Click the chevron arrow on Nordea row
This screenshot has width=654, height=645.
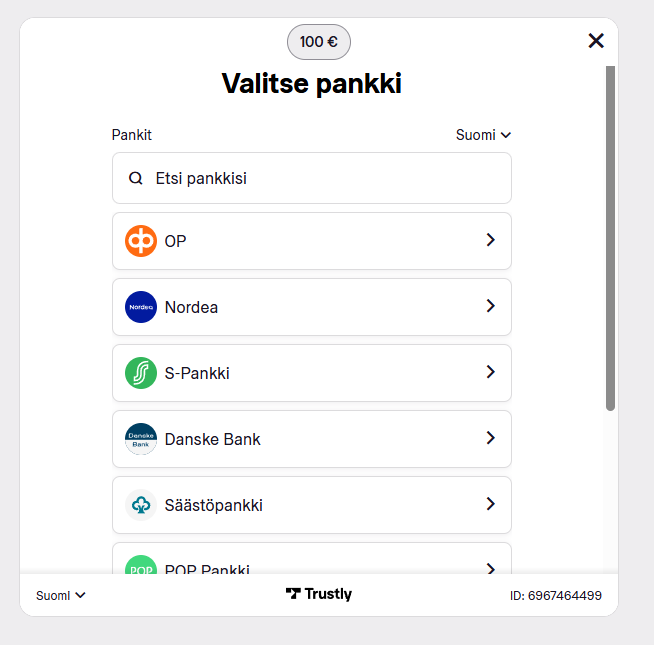click(x=490, y=306)
